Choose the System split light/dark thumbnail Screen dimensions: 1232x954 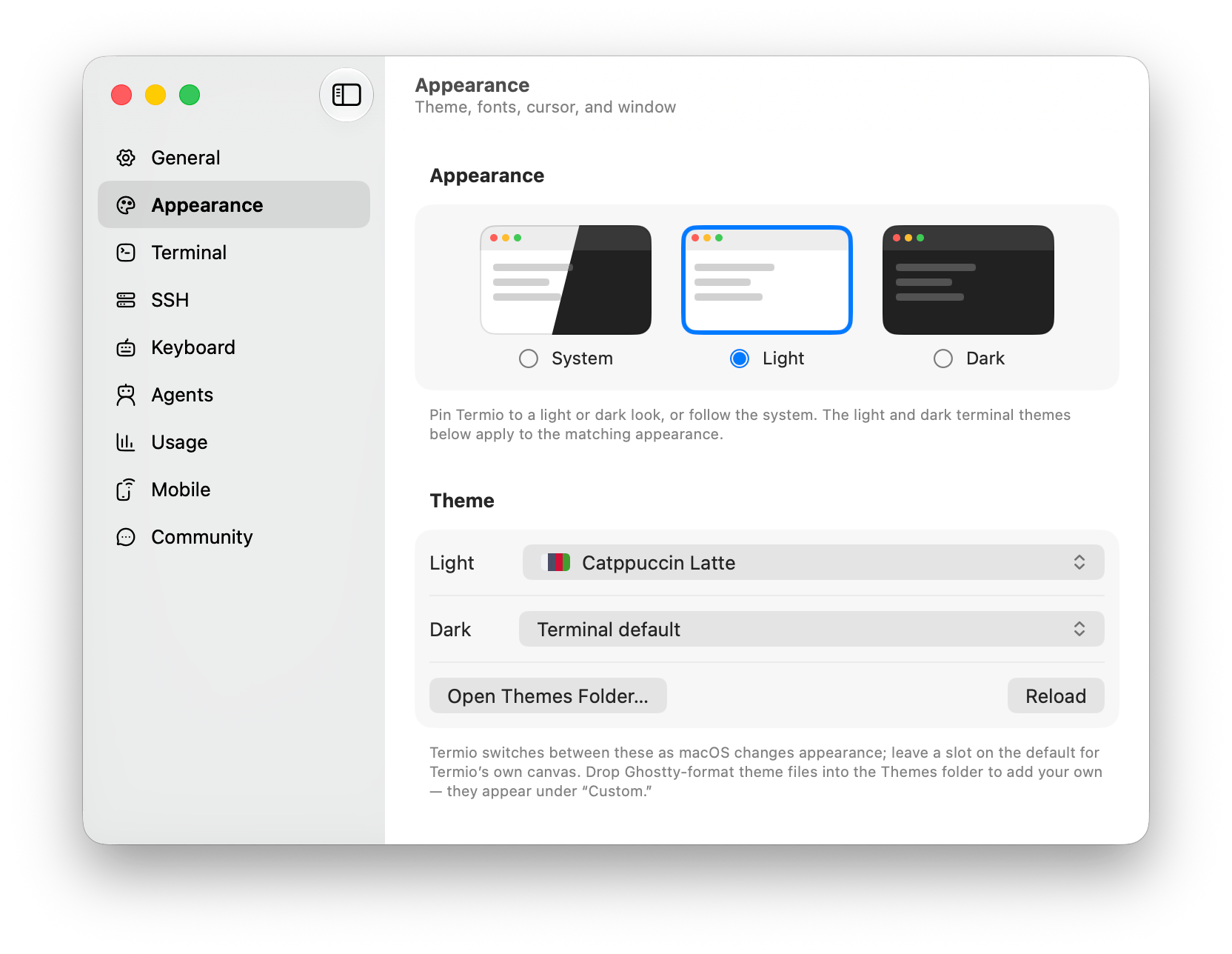point(566,280)
